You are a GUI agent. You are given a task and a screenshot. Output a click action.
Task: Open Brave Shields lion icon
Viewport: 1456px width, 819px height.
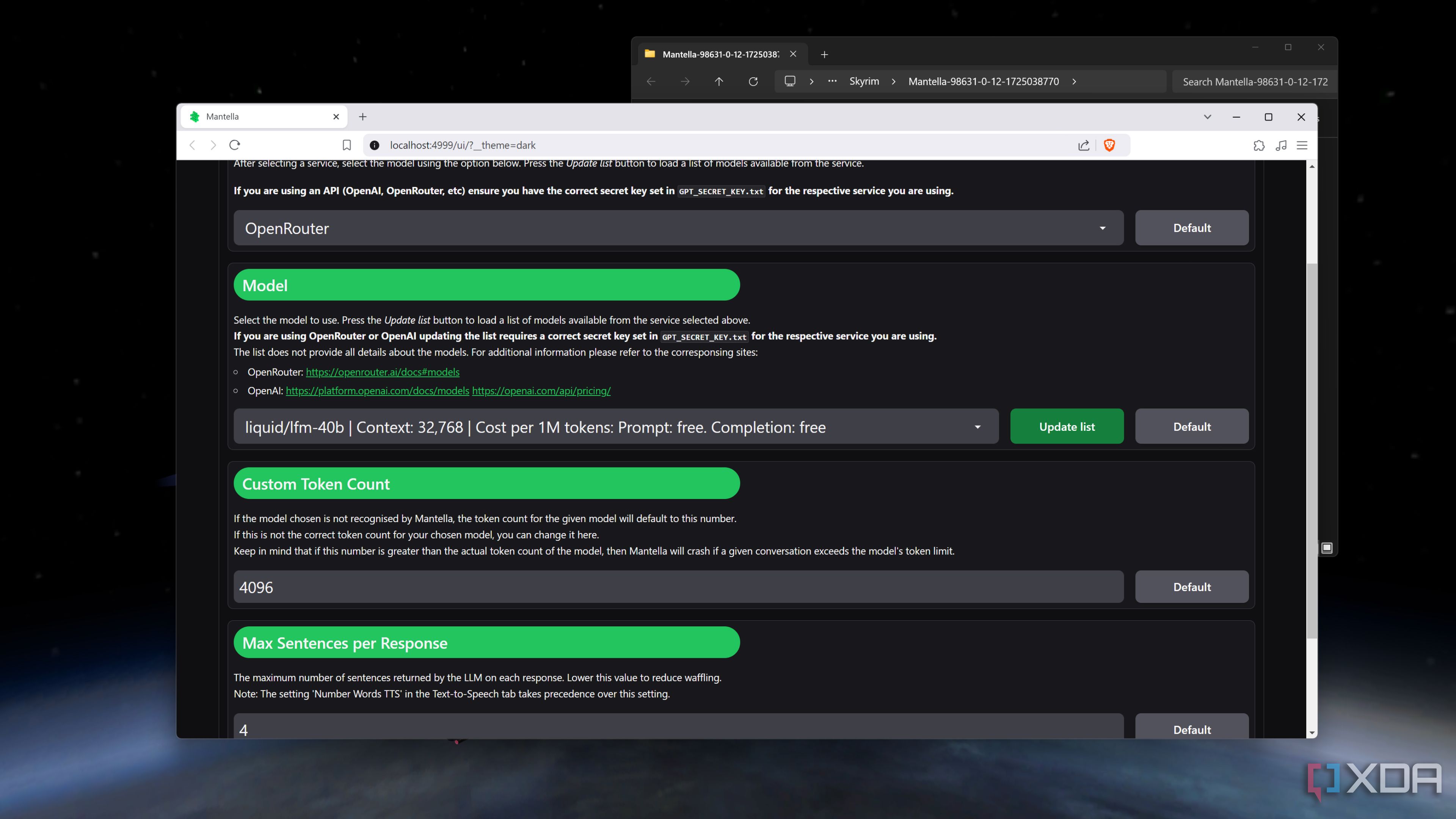point(1109,145)
